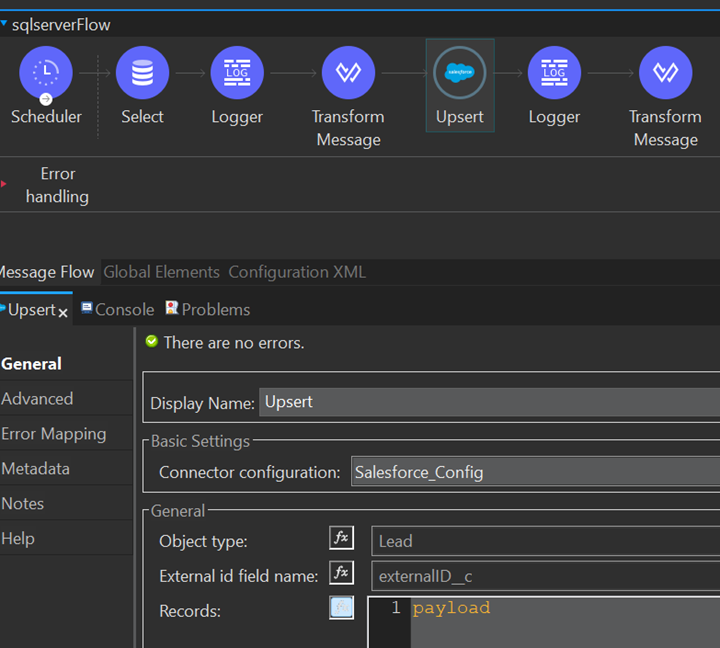Select the first Transform Message component
The width and height of the screenshot is (720, 648).
point(348,73)
